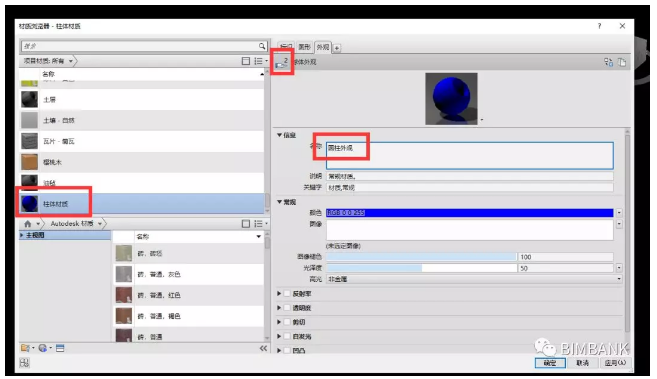This screenshot has height=379, width=657.
Task: Expand the 自发光 section triangle
Action: 279,336
